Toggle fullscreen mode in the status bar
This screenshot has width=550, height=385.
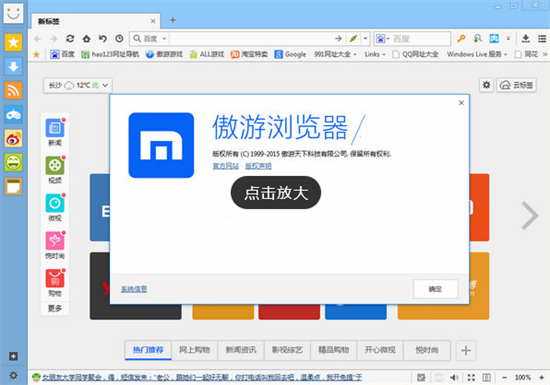tap(471, 377)
